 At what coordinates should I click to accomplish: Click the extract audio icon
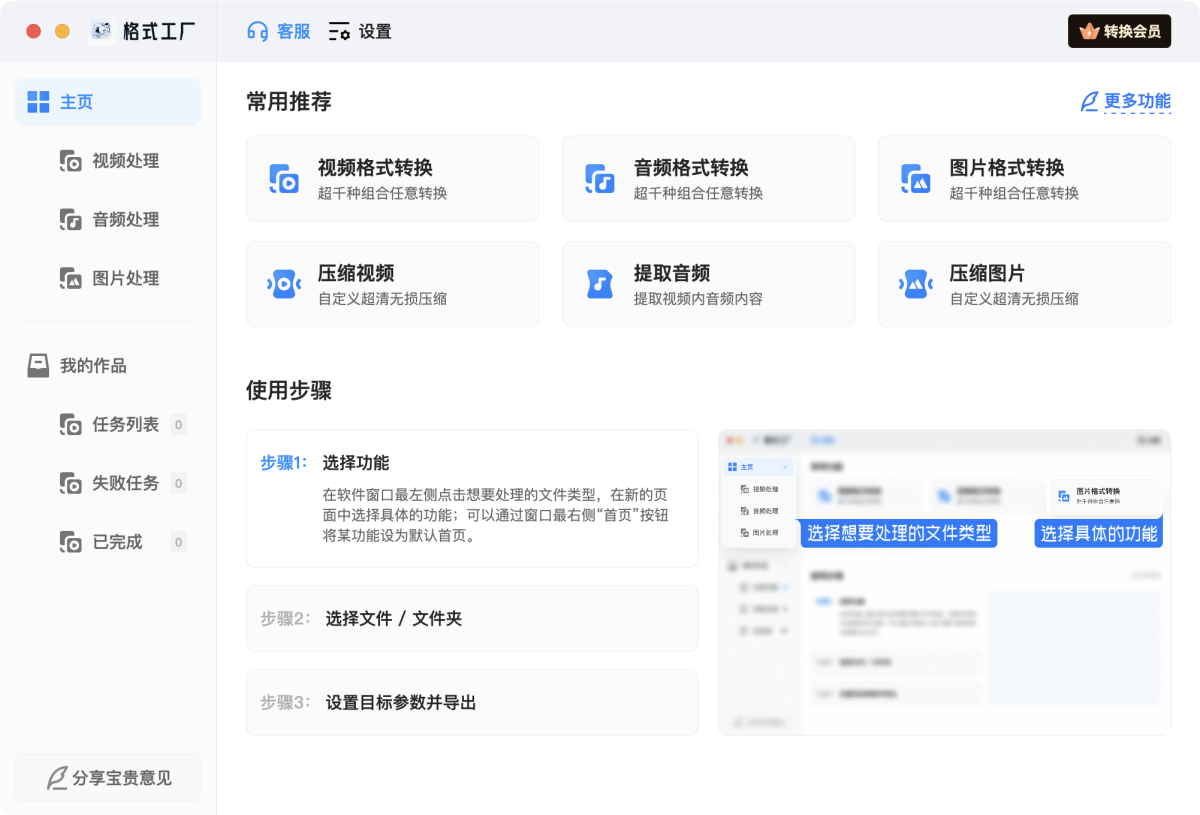(600, 284)
